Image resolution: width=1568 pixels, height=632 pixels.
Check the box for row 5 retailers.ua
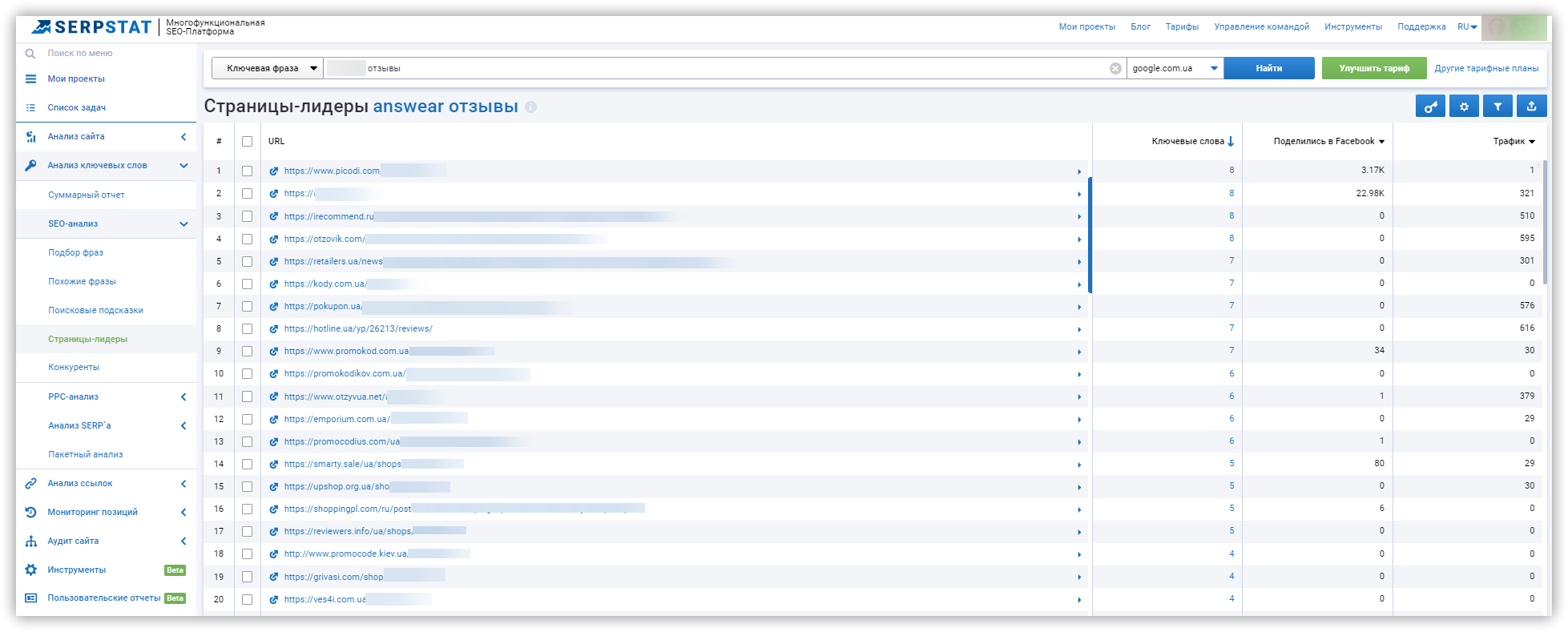click(247, 262)
